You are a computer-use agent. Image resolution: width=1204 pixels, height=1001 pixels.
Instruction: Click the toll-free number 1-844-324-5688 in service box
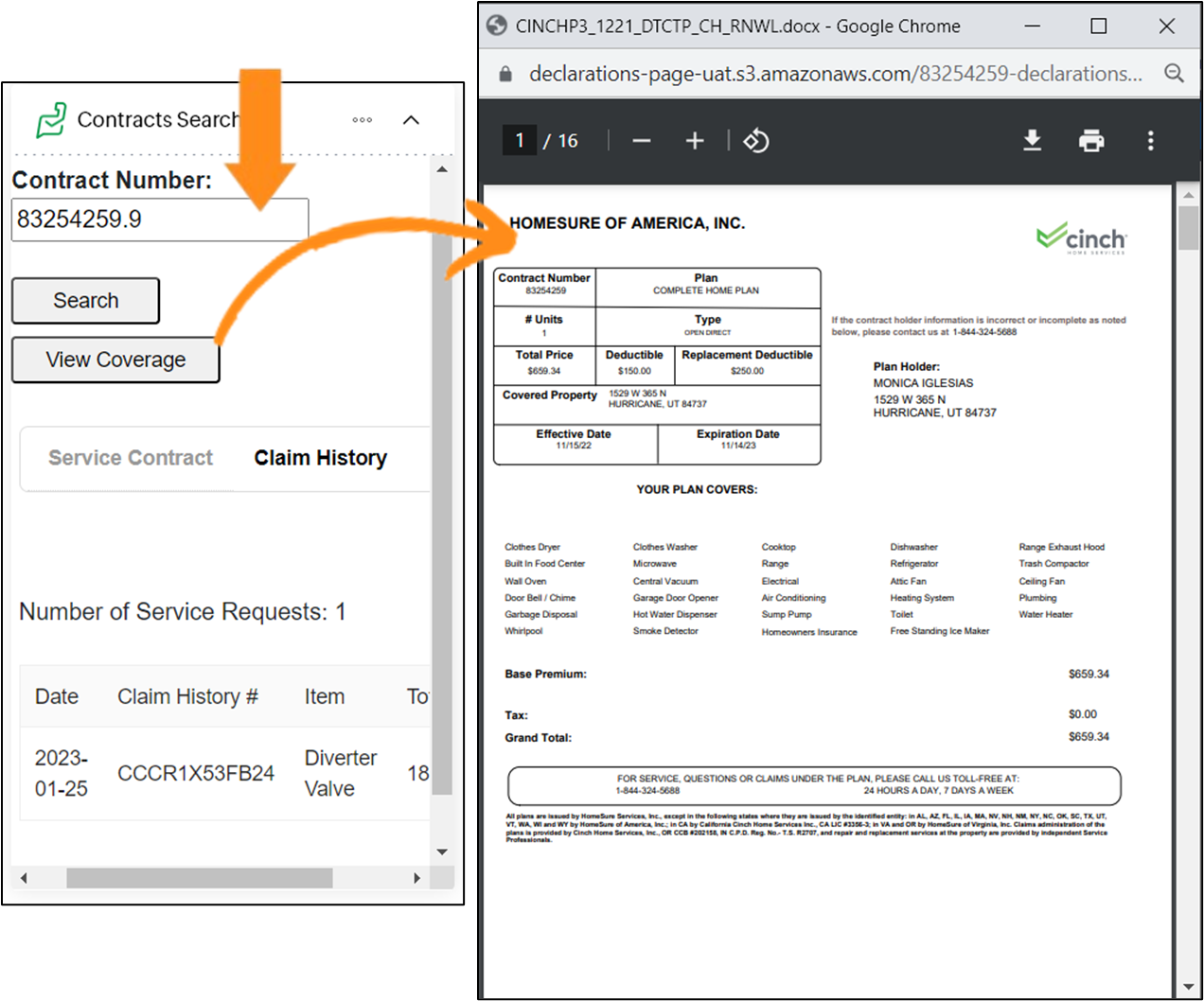click(647, 790)
